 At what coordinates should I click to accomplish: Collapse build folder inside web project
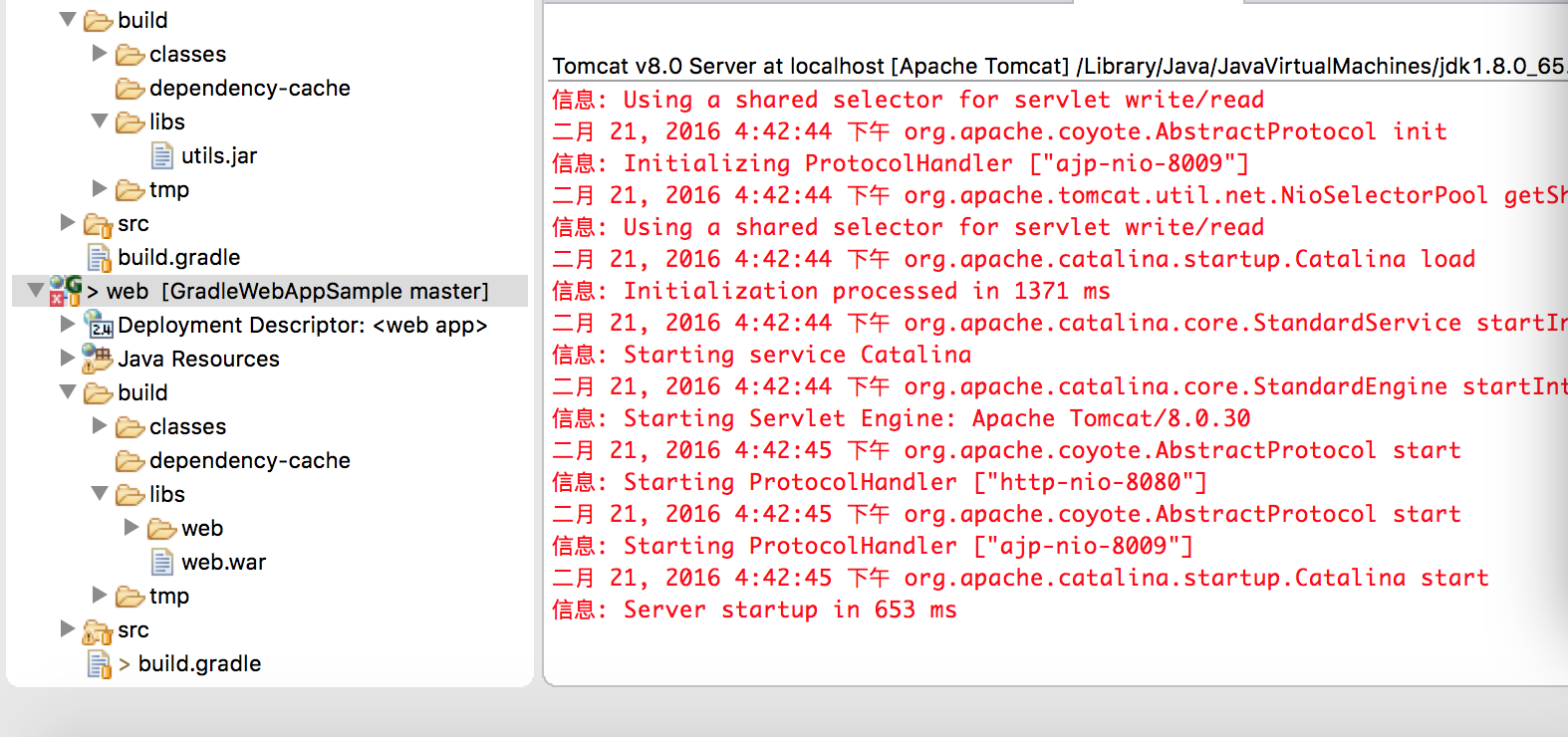(x=68, y=391)
